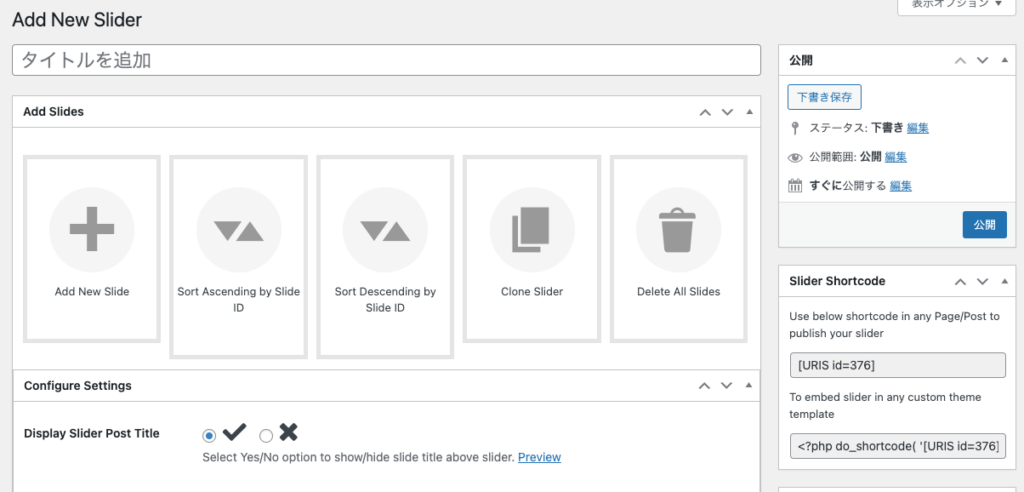Click Sort Descending by Slide ID icon
The width and height of the screenshot is (1024, 492).
pos(385,230)
